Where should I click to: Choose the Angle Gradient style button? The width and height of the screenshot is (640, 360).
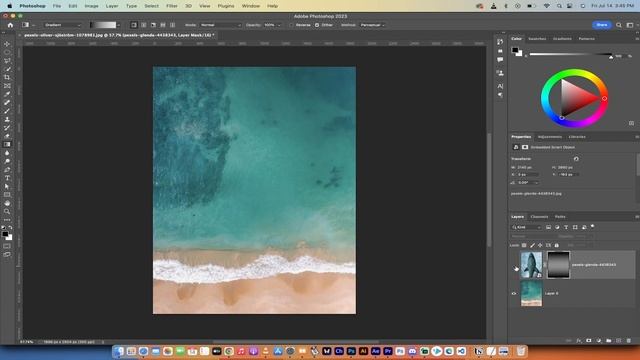153,25
